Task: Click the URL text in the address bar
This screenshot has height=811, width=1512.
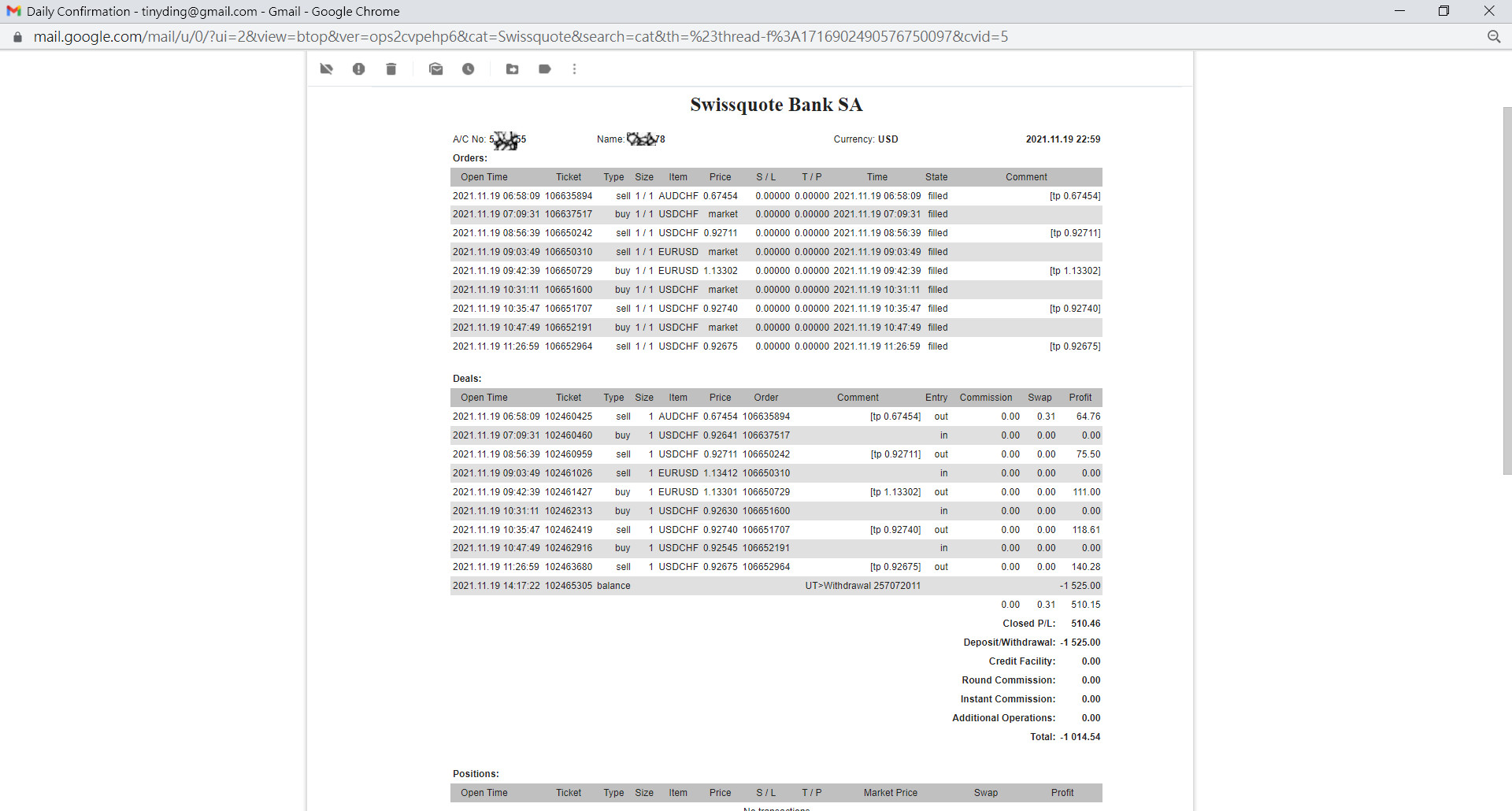Action: (x=521, y=37)
